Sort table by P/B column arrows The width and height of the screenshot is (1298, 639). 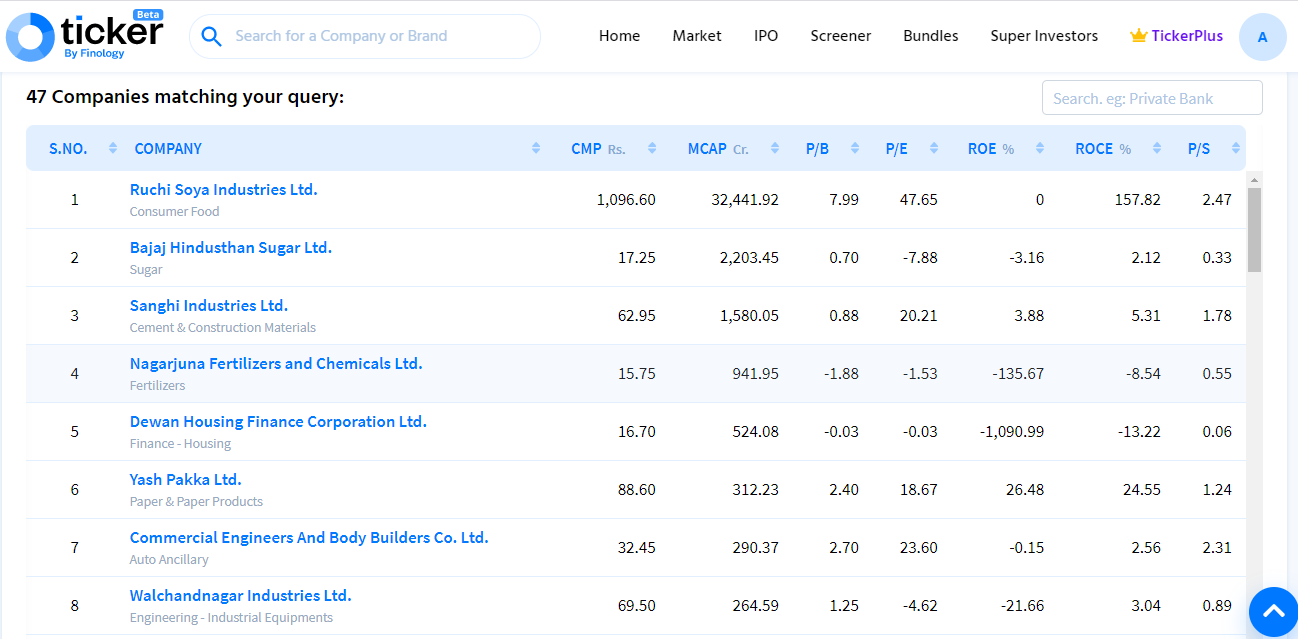click(x=855, y=148)
